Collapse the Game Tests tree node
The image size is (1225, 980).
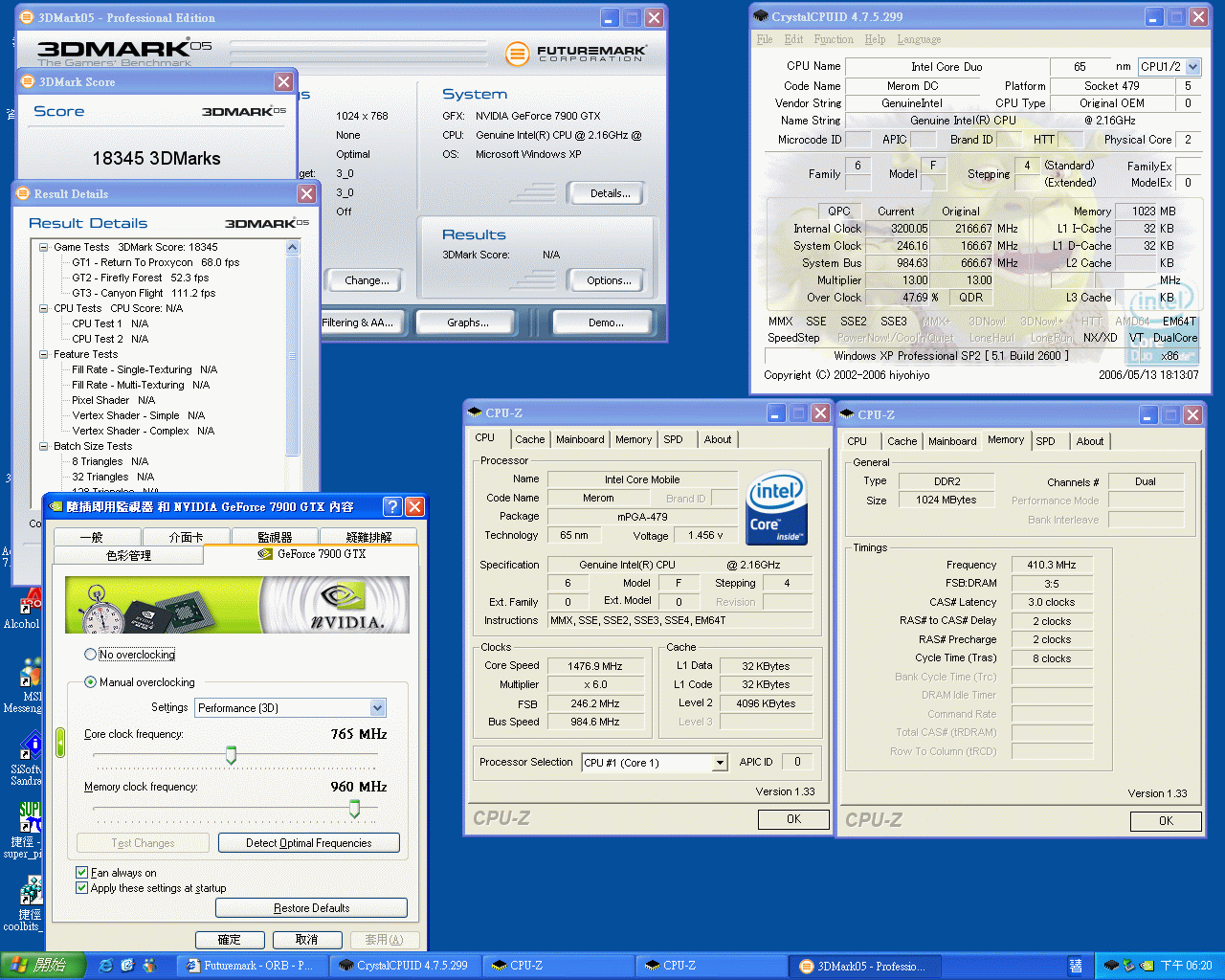44,247
